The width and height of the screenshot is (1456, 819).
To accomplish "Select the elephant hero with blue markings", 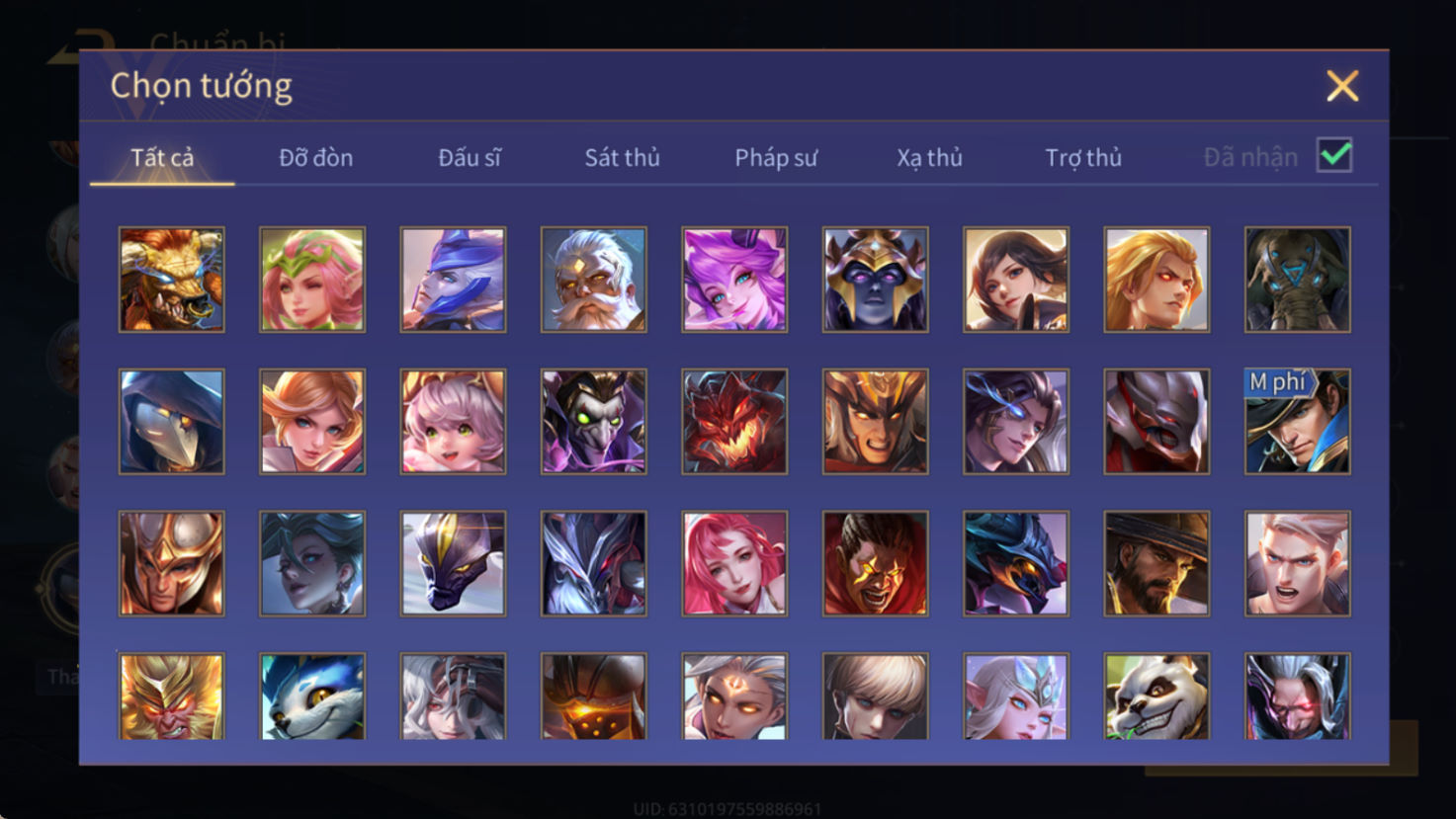I will click(x=1298, y=280).
